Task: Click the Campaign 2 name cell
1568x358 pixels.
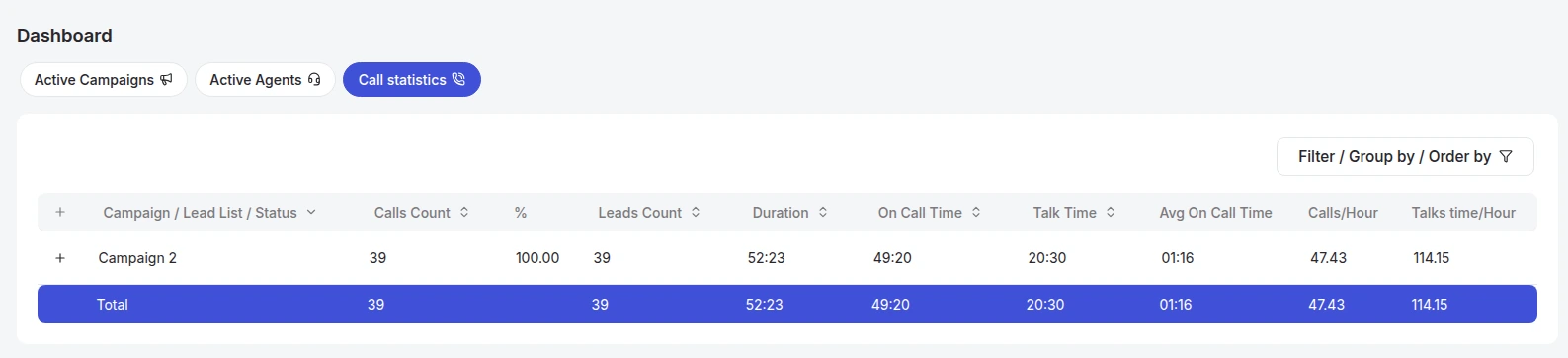Action: tap(137, 258)
